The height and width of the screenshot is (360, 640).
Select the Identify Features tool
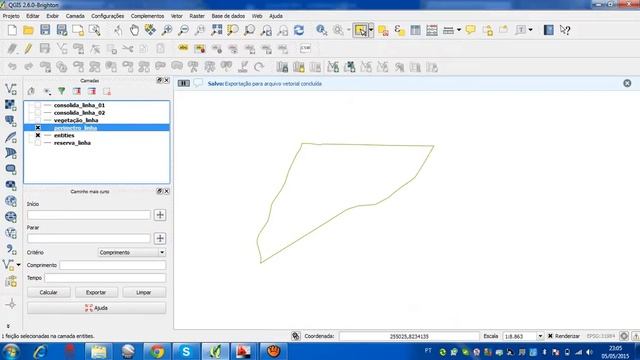pos(322,30)
